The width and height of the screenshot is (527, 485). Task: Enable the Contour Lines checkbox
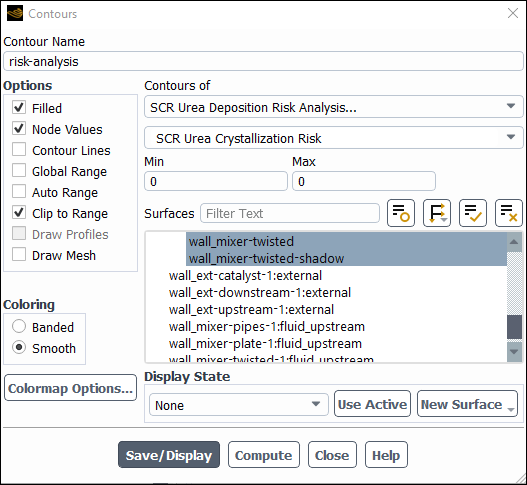click(x=19, y=150)
